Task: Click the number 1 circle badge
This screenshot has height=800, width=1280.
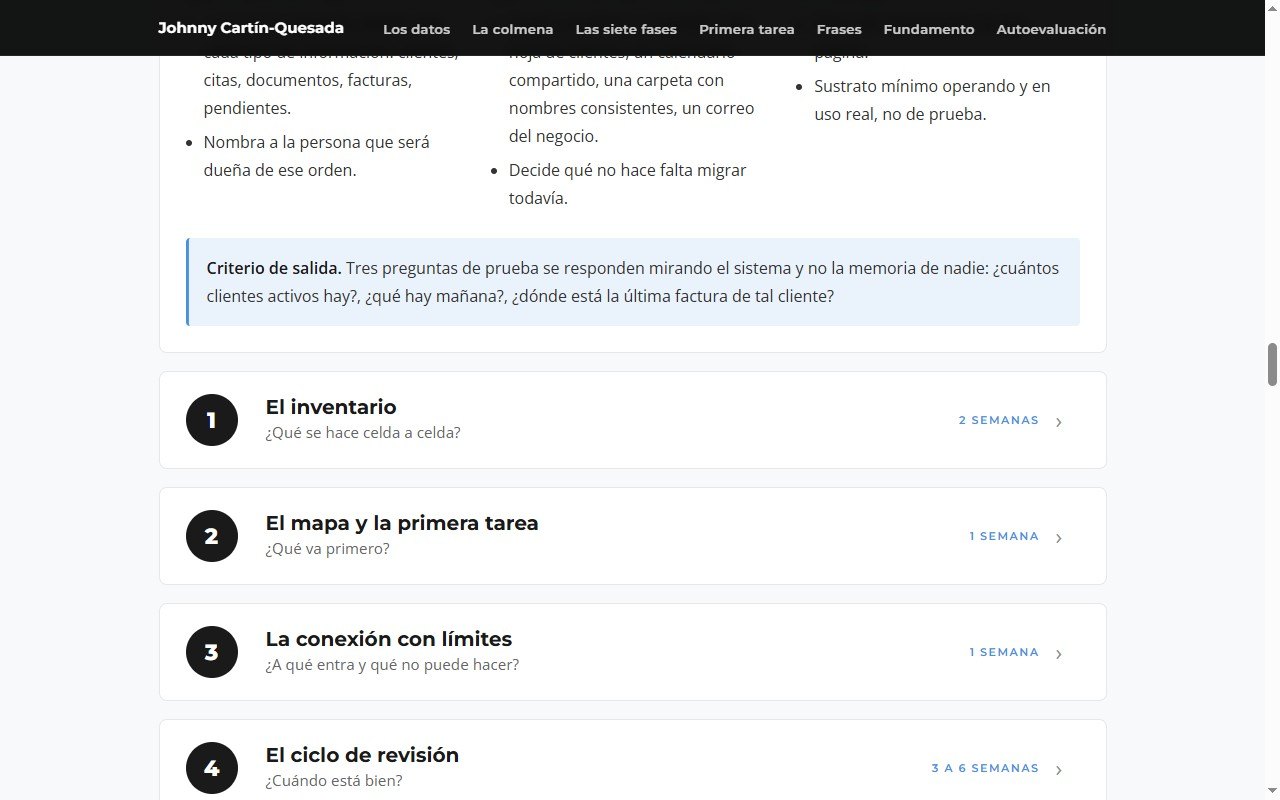Action: (212, 420)
